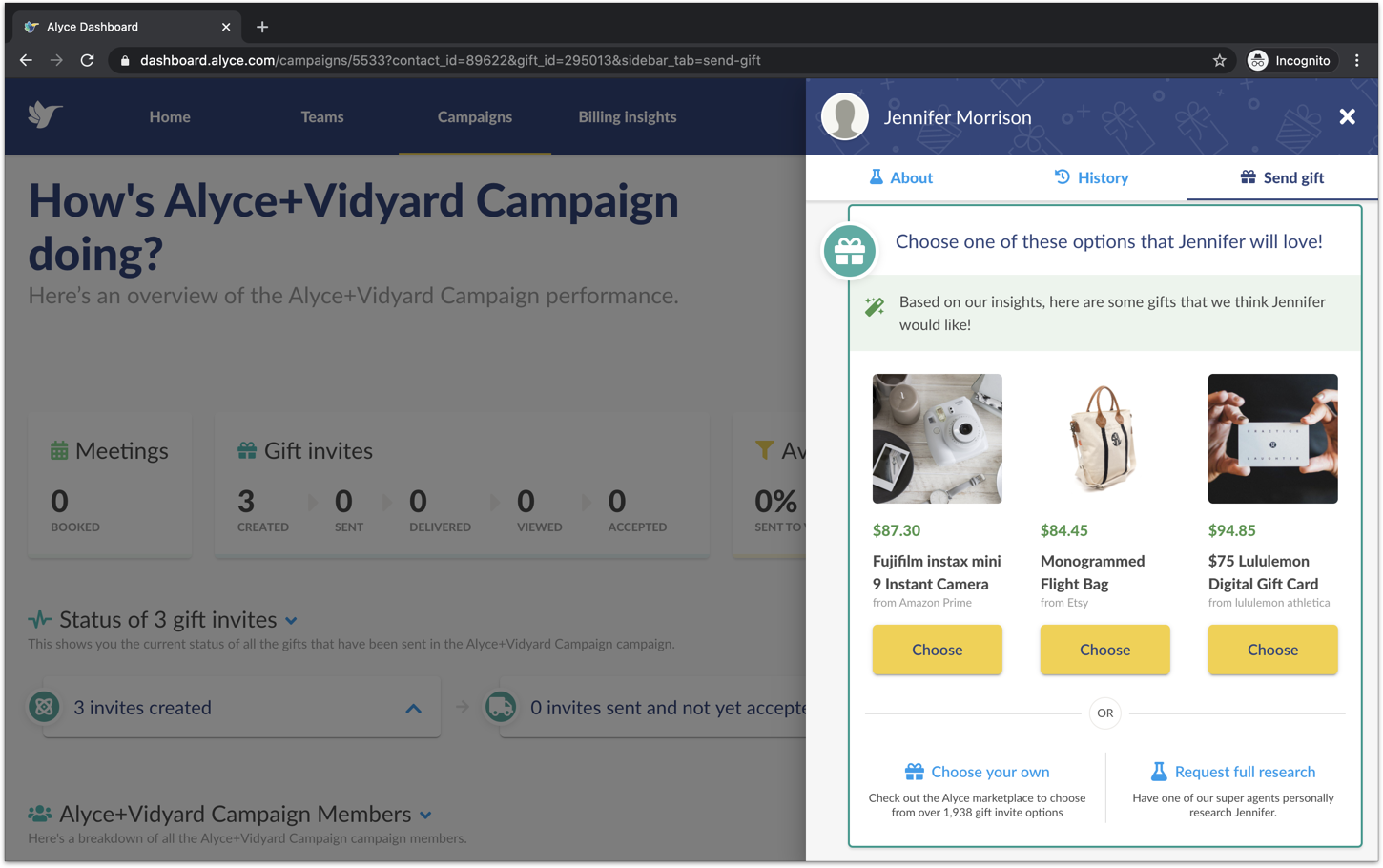The height and width of the screenshot is (868, 1383).
Task: Switch to the History tab
Action: [x=1091, y=177]
